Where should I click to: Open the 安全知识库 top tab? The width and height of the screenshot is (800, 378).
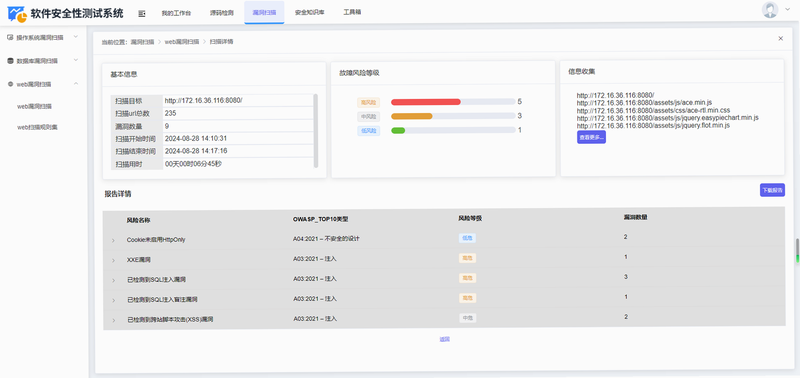[310, 12]
